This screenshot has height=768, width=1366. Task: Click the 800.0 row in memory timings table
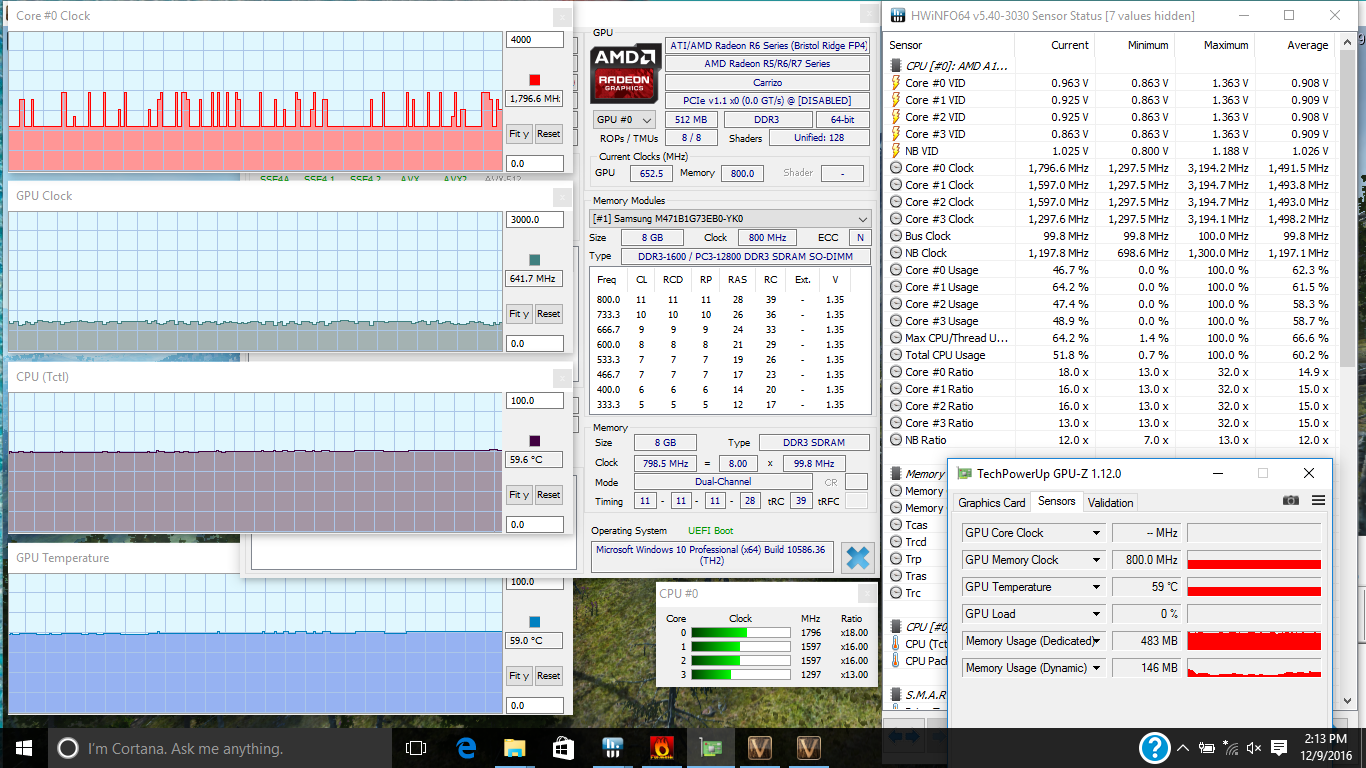730,300
